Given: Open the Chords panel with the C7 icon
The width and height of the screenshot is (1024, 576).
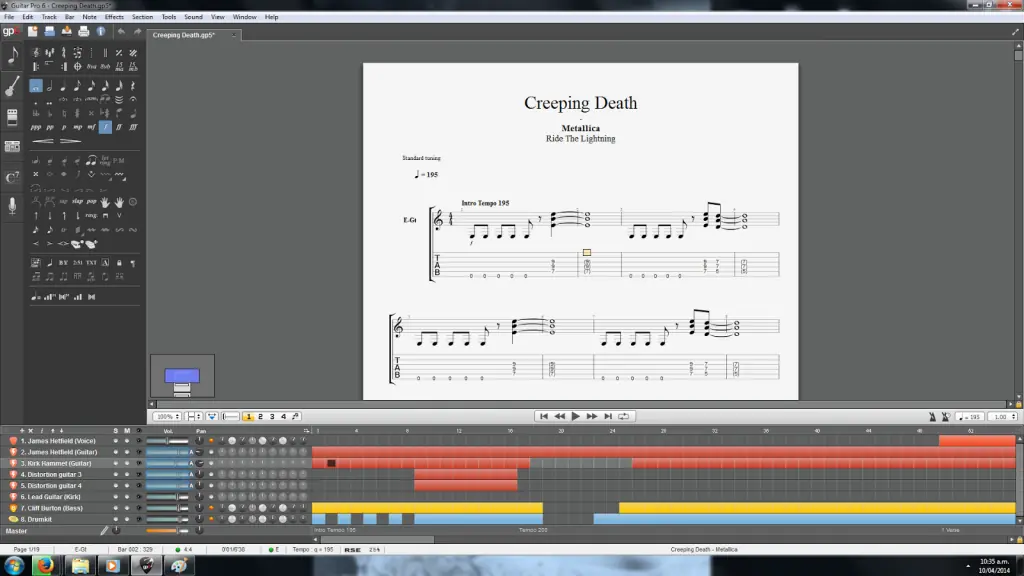Looking at the screenshot, I should (12, 177).
